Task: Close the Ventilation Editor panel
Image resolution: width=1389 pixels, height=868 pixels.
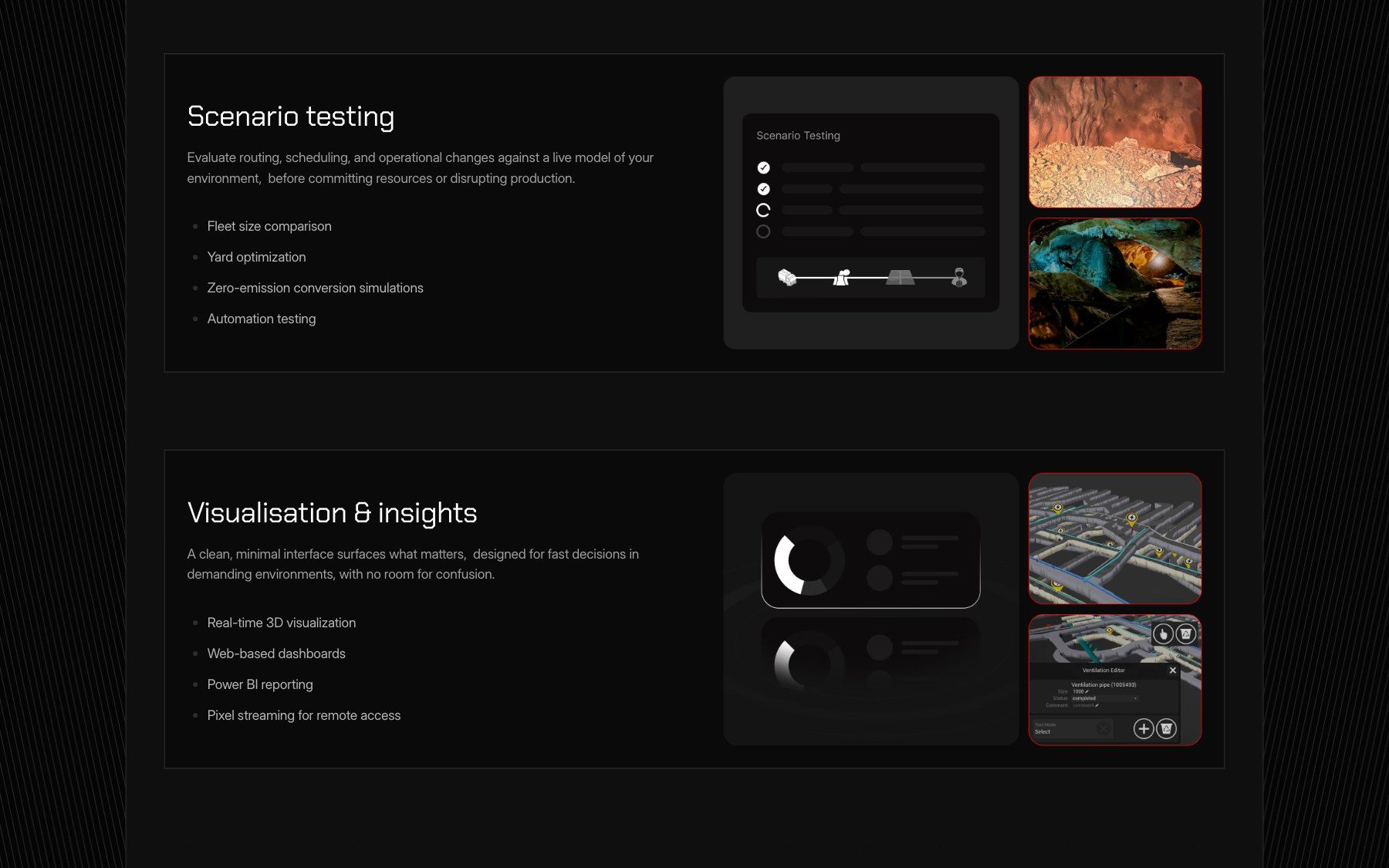Action: tap(1173, 670)
